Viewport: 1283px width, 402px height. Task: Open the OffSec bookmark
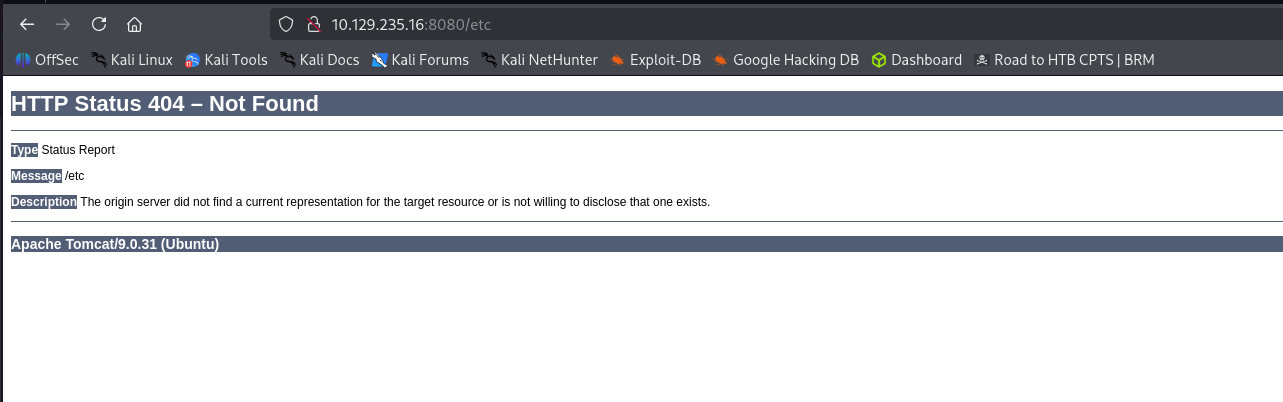pos(47,60)
